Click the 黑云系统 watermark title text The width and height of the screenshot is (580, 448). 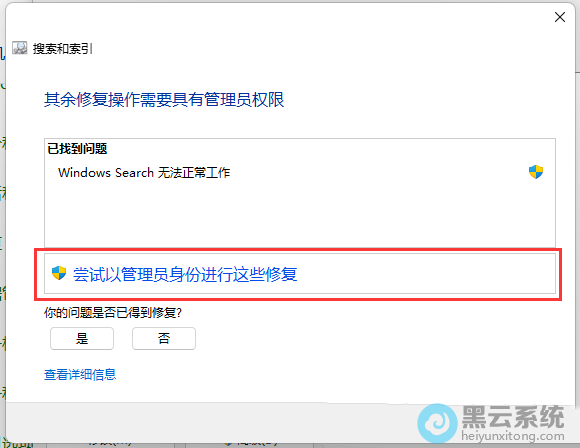point(513,417)
